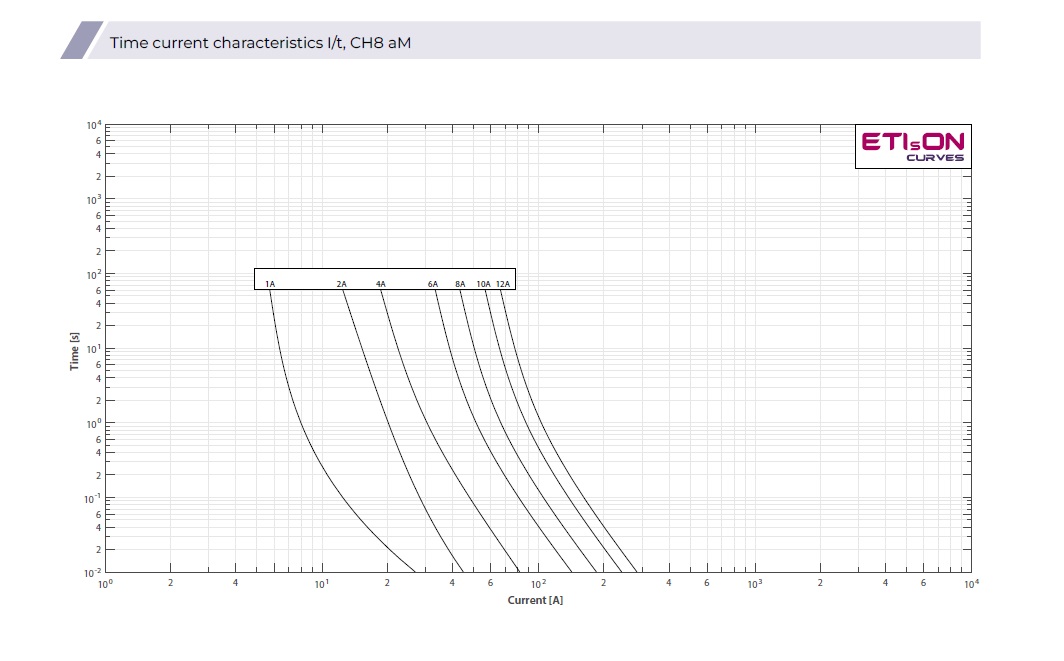Select the 4A curve label

coord(381,284)
